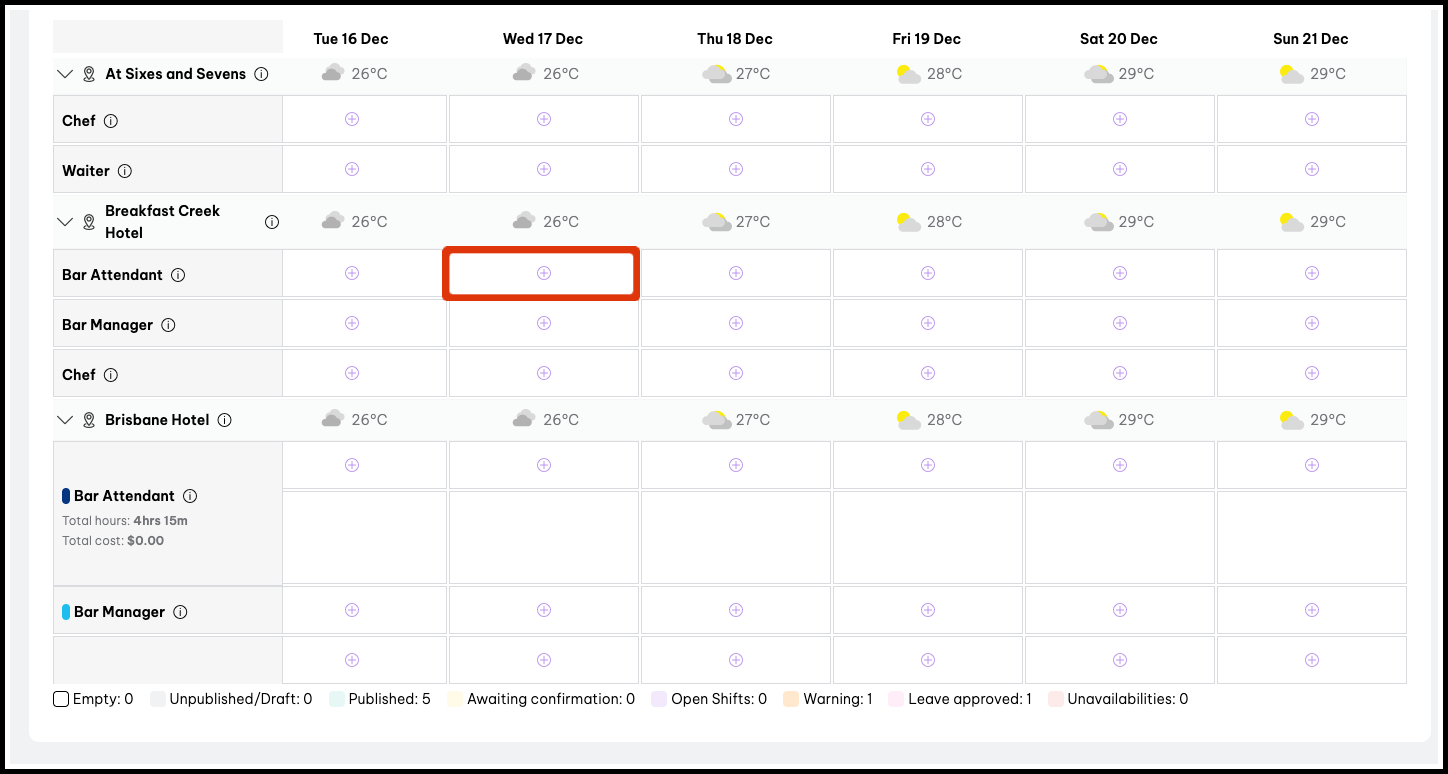
Task: Click info icon next to Brisbane Hotel
Action: (x=225, y=420)
